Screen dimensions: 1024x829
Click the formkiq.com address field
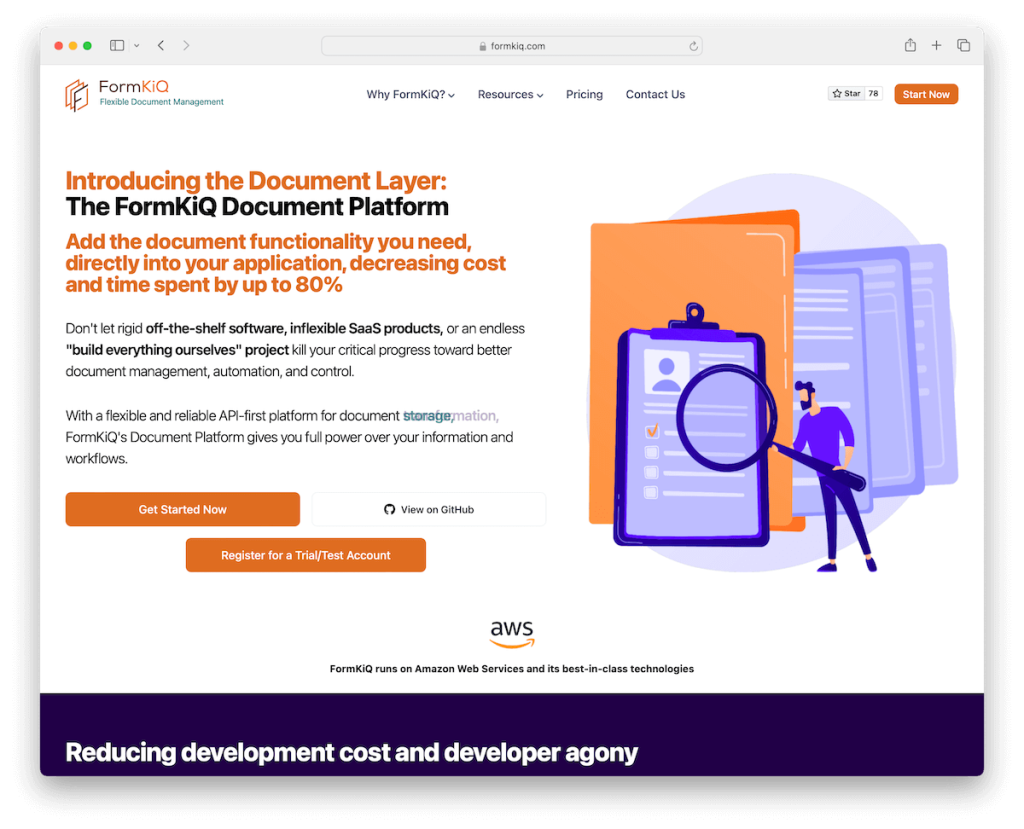(x=511, y=46)
